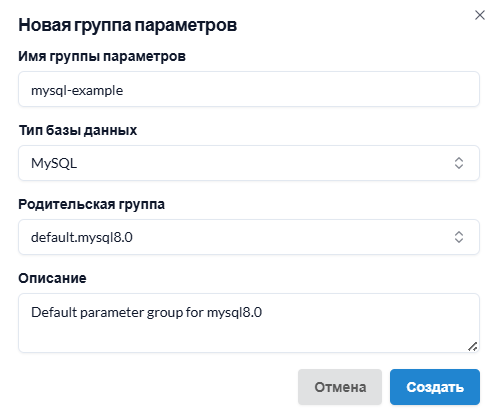Focus the Описание text area
The image size is (493, 416).
[249, 323]
